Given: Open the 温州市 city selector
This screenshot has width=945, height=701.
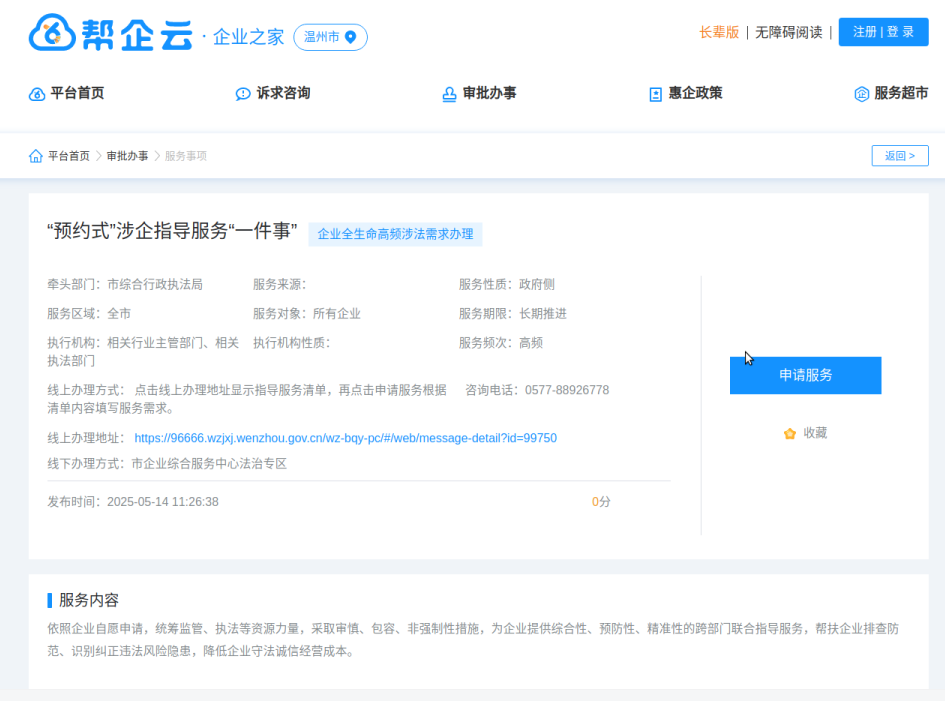Looking at the screenshot, I should pos(330,37).
